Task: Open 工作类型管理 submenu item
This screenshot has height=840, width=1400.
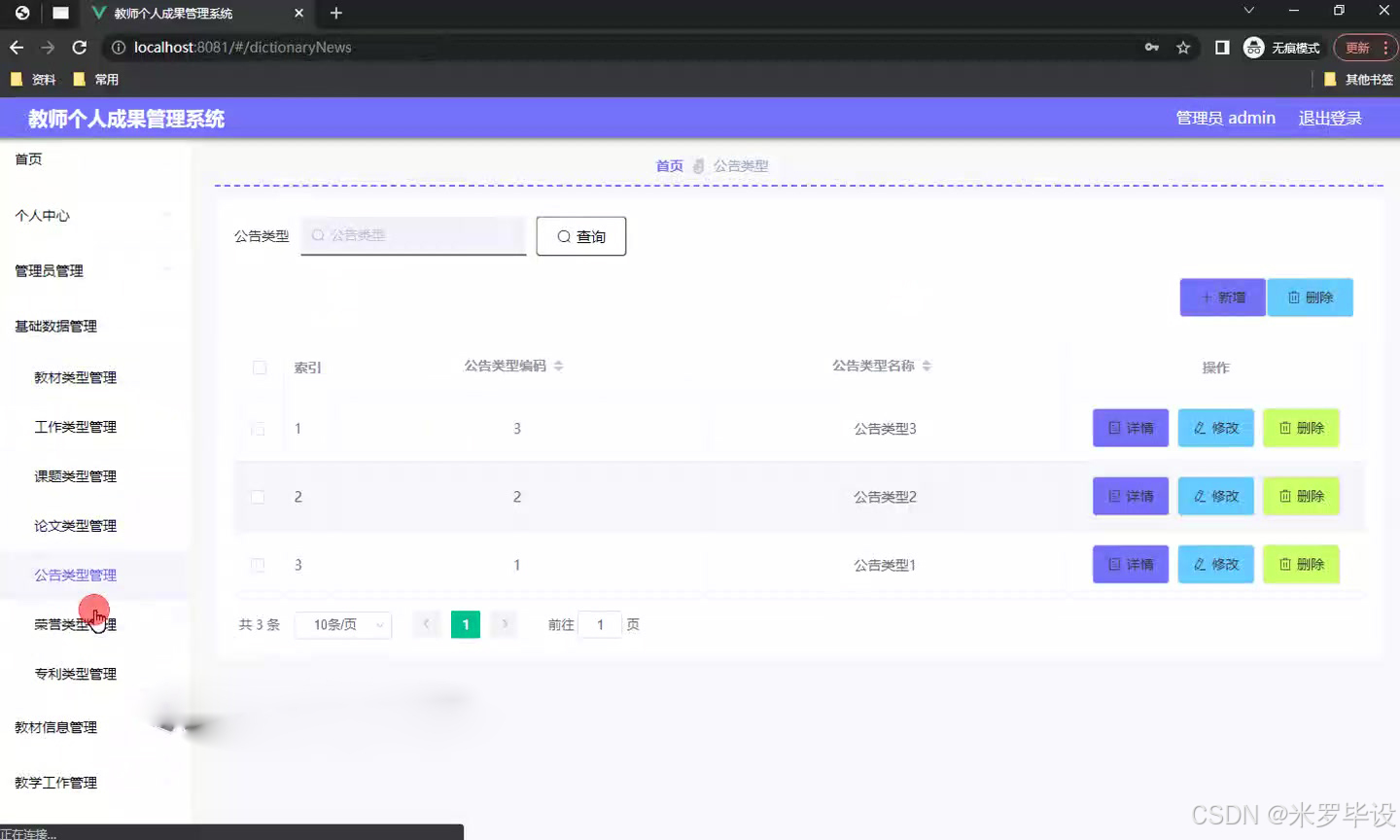Action: click(x=76, y=428)
